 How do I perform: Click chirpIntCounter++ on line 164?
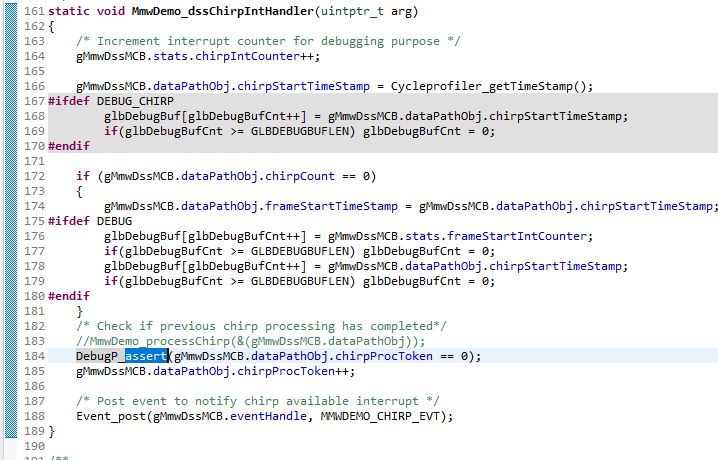pyautogui.click(x=255, y=56)
